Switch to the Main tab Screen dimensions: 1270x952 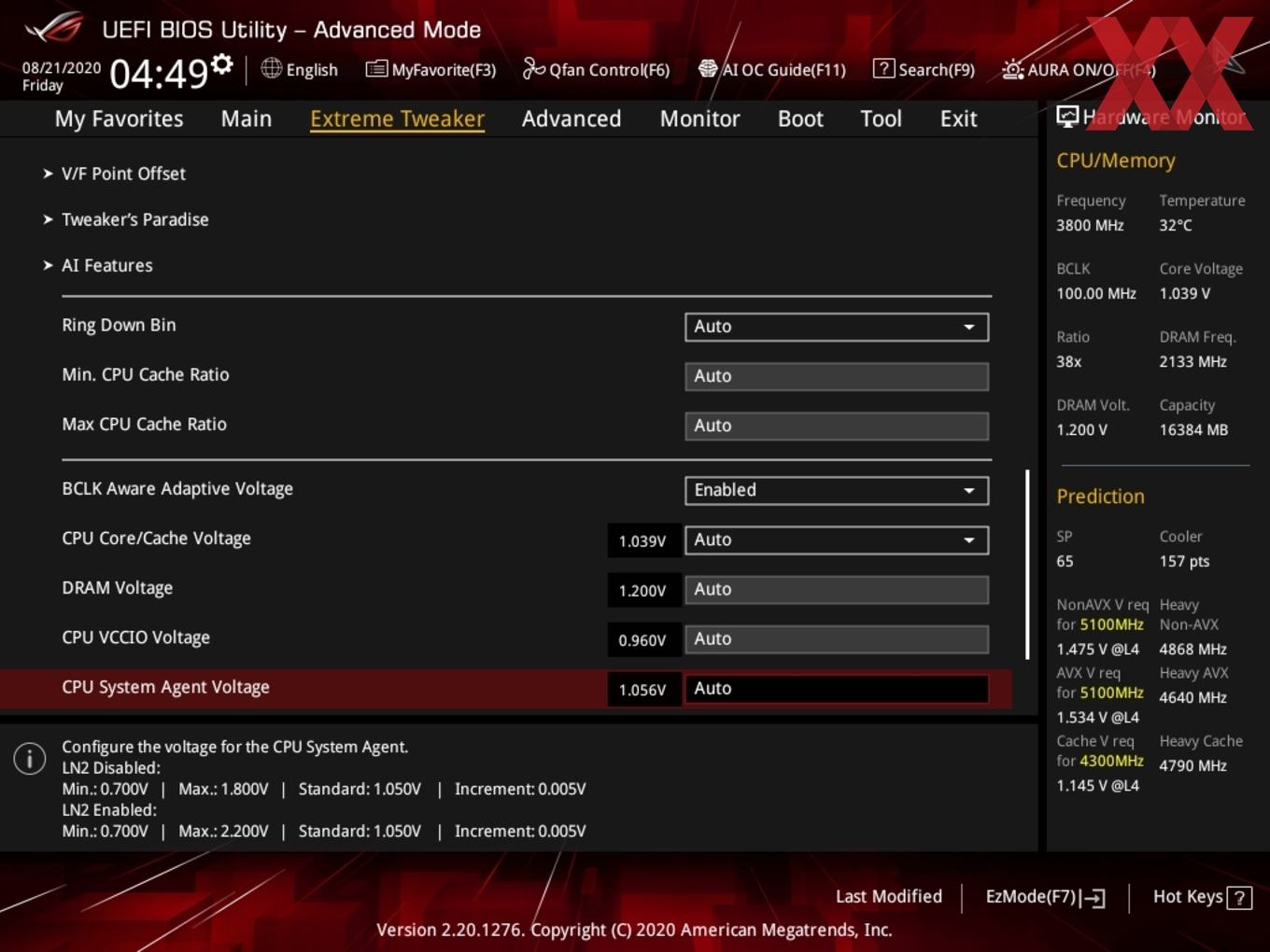click(247, 119)
